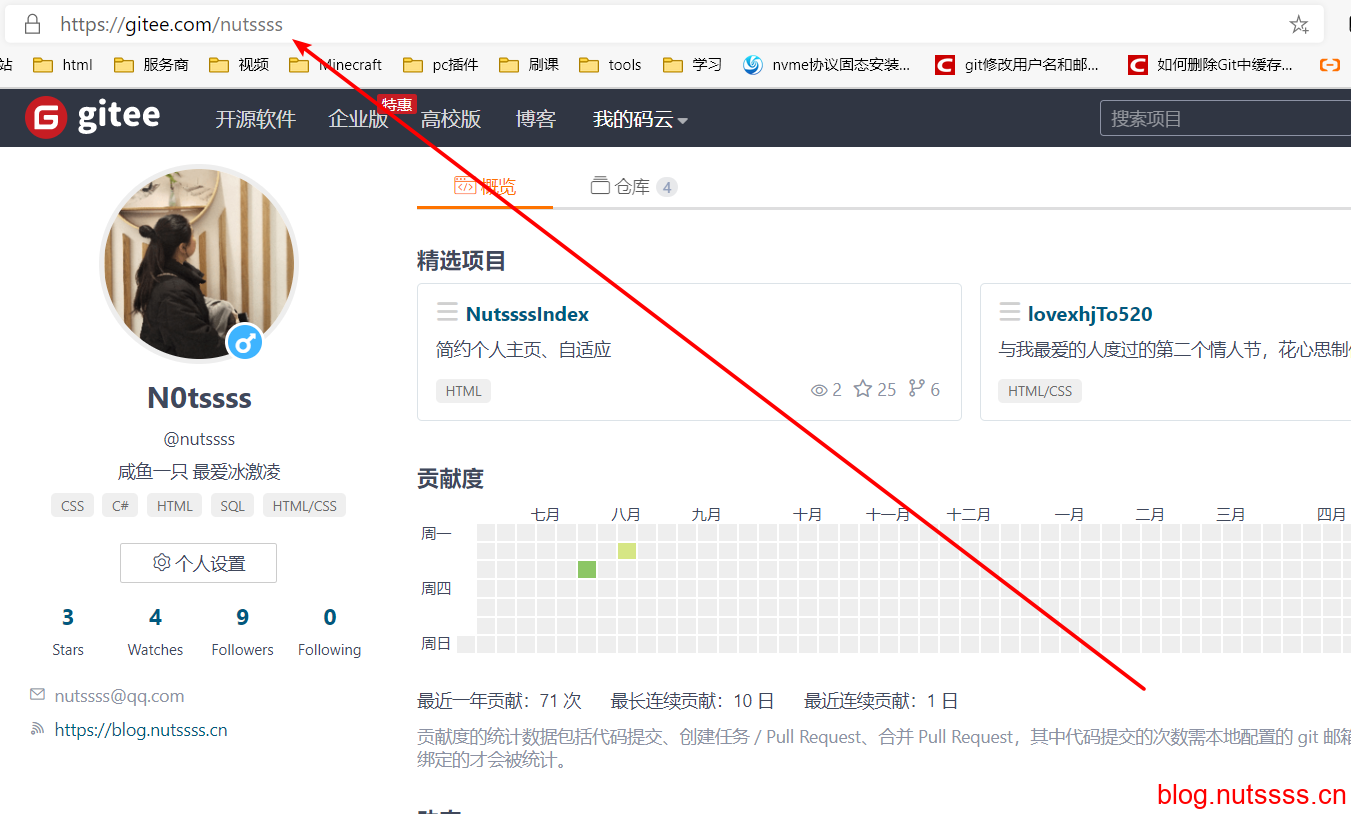Screen dimensions: 1351x814
Task: Open the Minecraft bookmark folder
Action: click(336, 65)
